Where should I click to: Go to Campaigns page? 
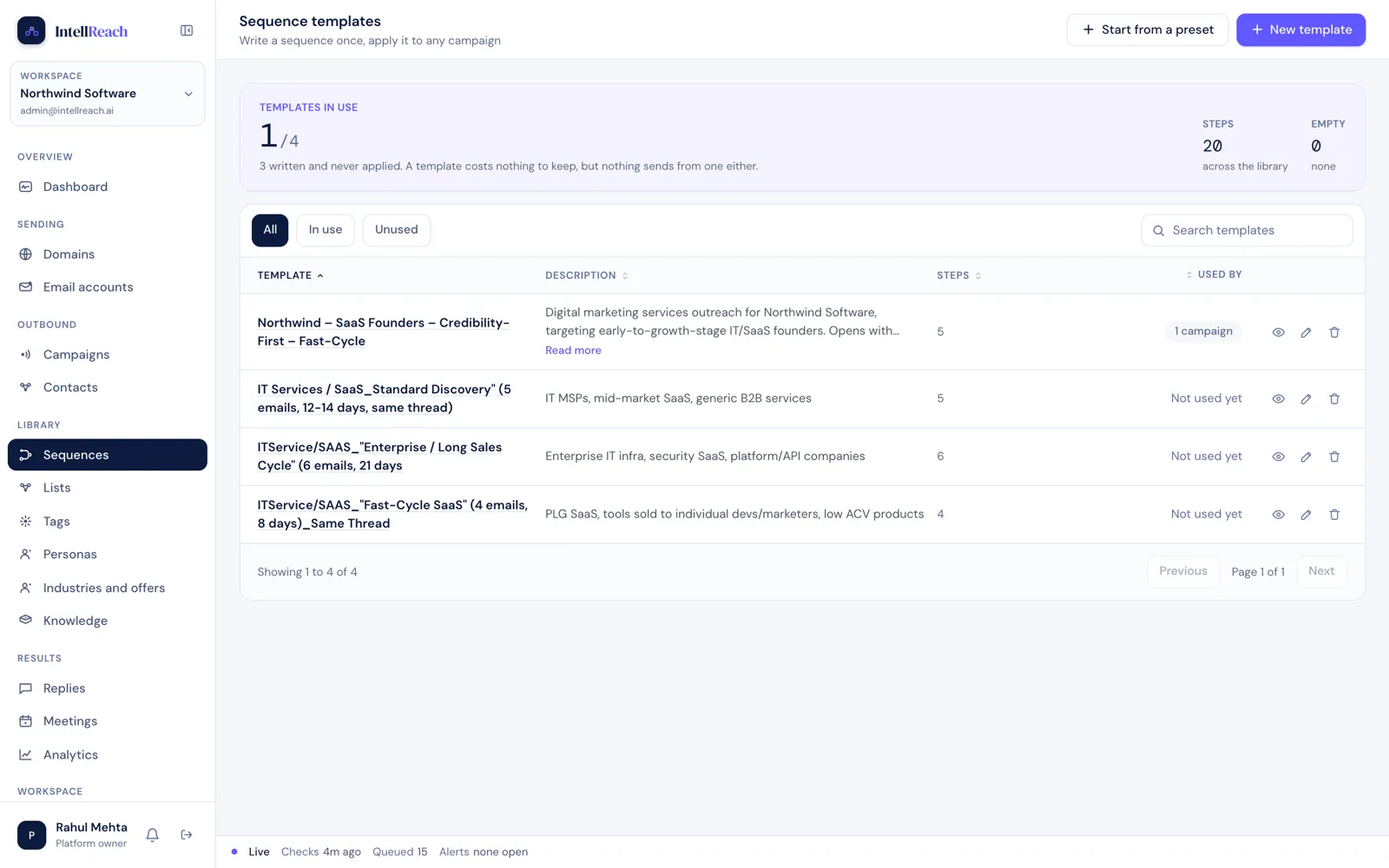coord(108,355)
